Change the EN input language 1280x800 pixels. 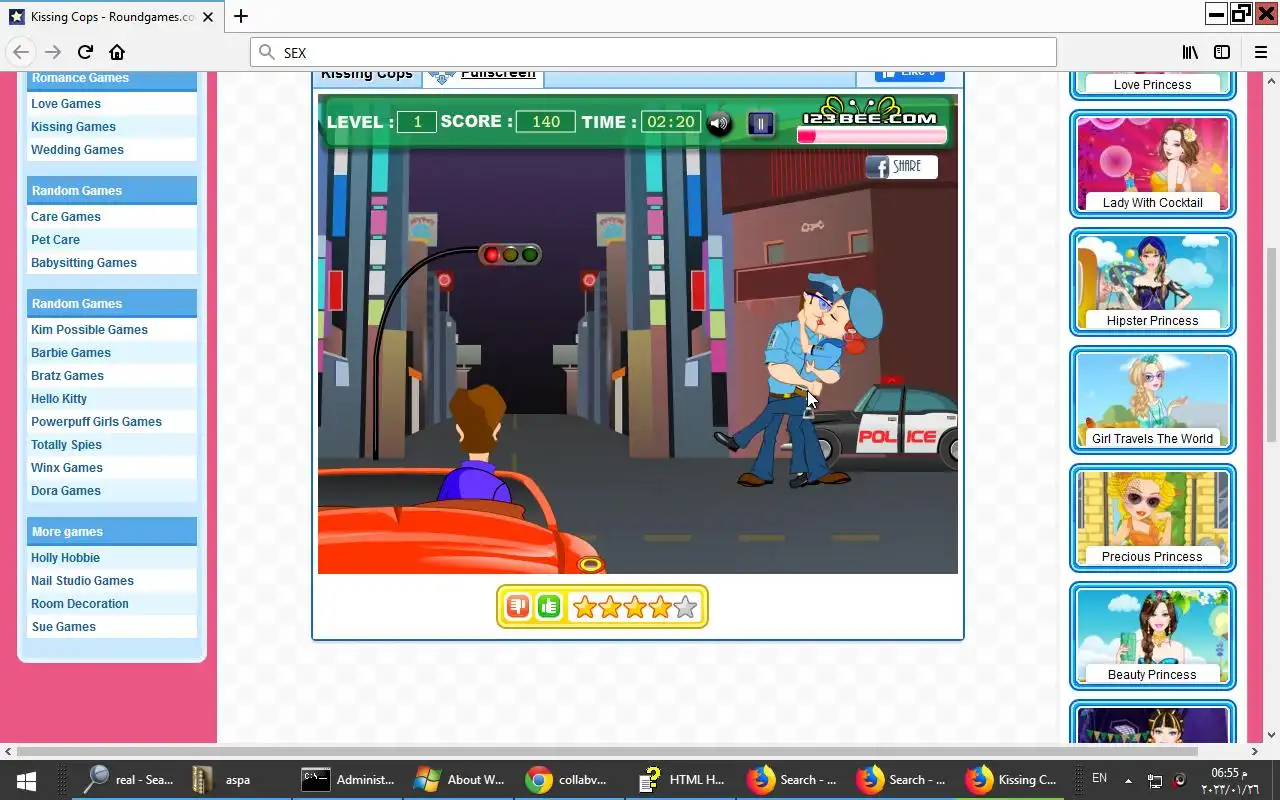click(1099, 778)
